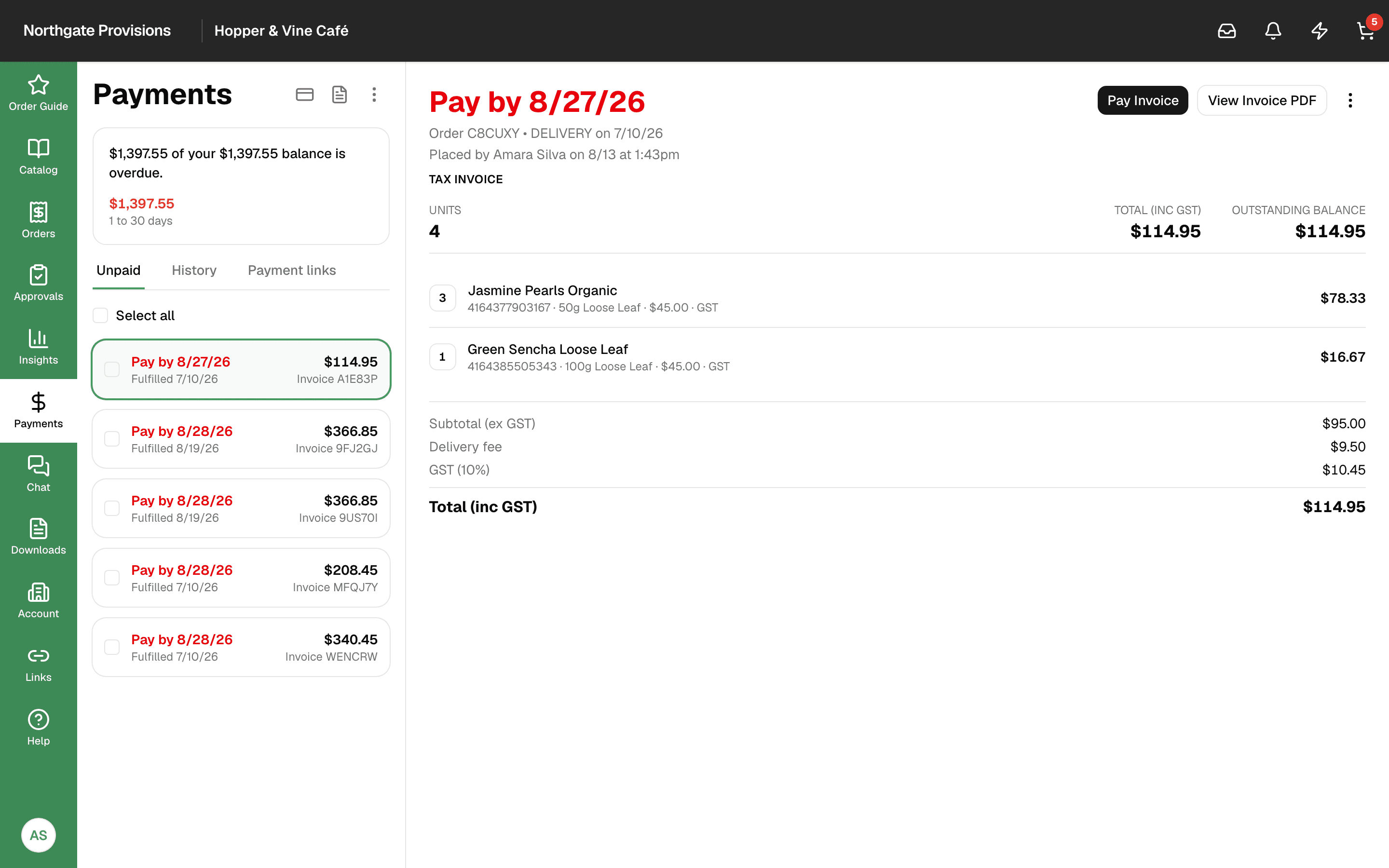Switch to the Payment links tab

[x=292, y=271]
